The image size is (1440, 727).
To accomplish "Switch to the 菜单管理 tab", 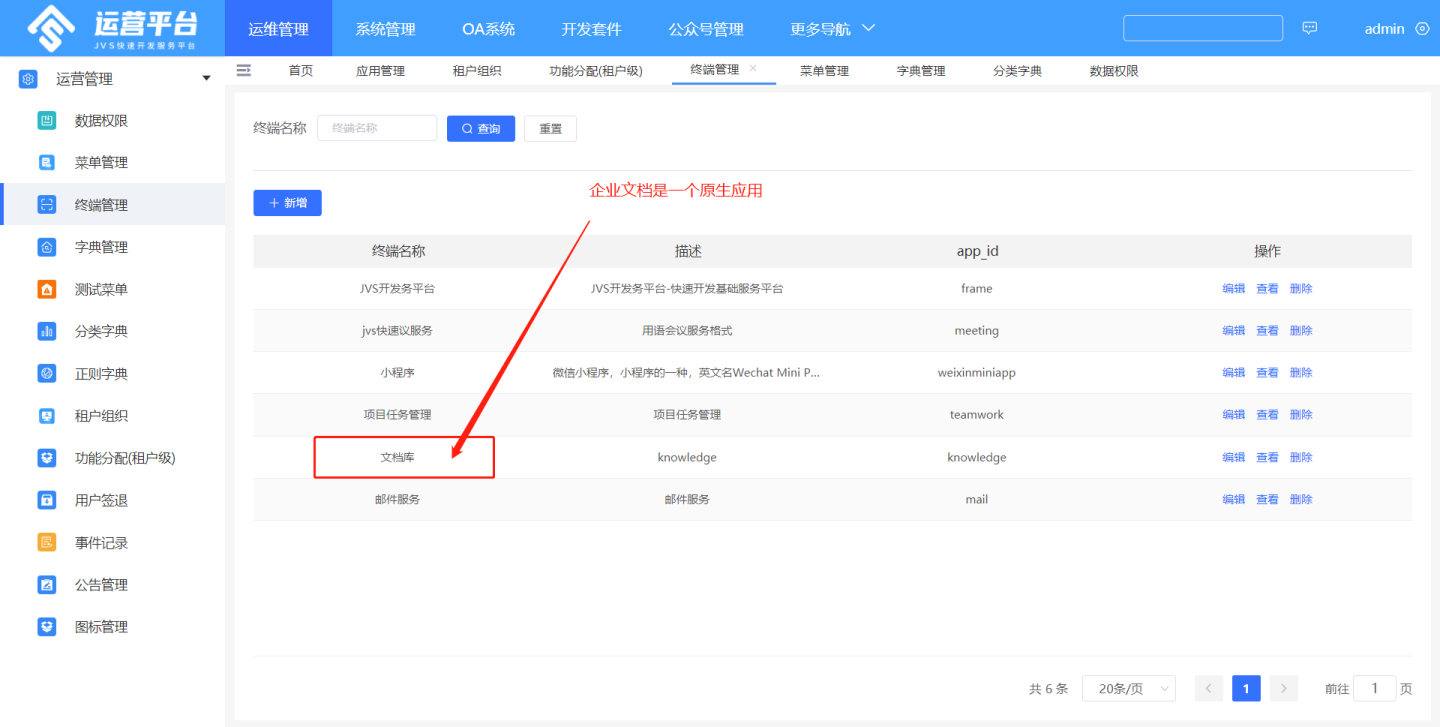I will 825,71.
